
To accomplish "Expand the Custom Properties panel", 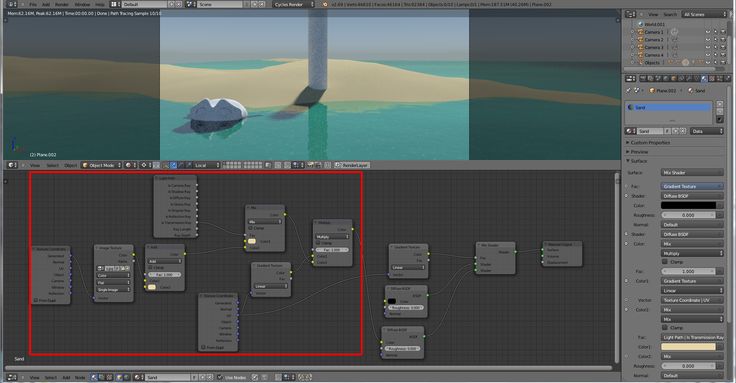I will [x=650, y=142].
